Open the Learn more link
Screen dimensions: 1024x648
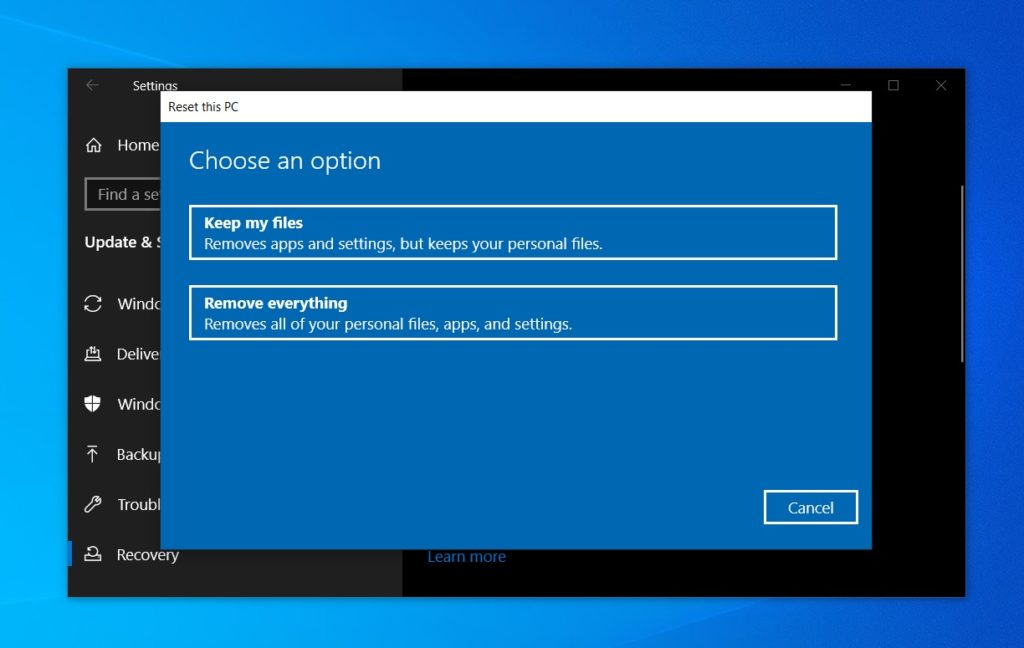tap(466, 556)
